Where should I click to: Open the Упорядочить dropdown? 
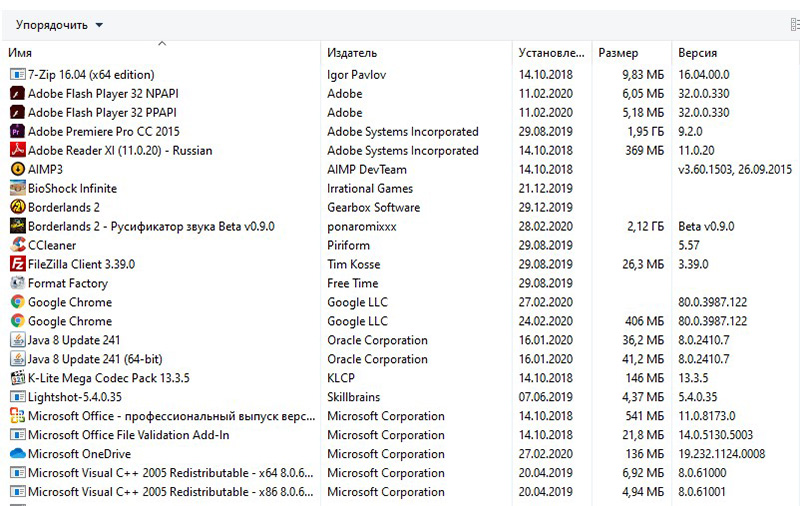pyautogui.click(x=59, y=25)
